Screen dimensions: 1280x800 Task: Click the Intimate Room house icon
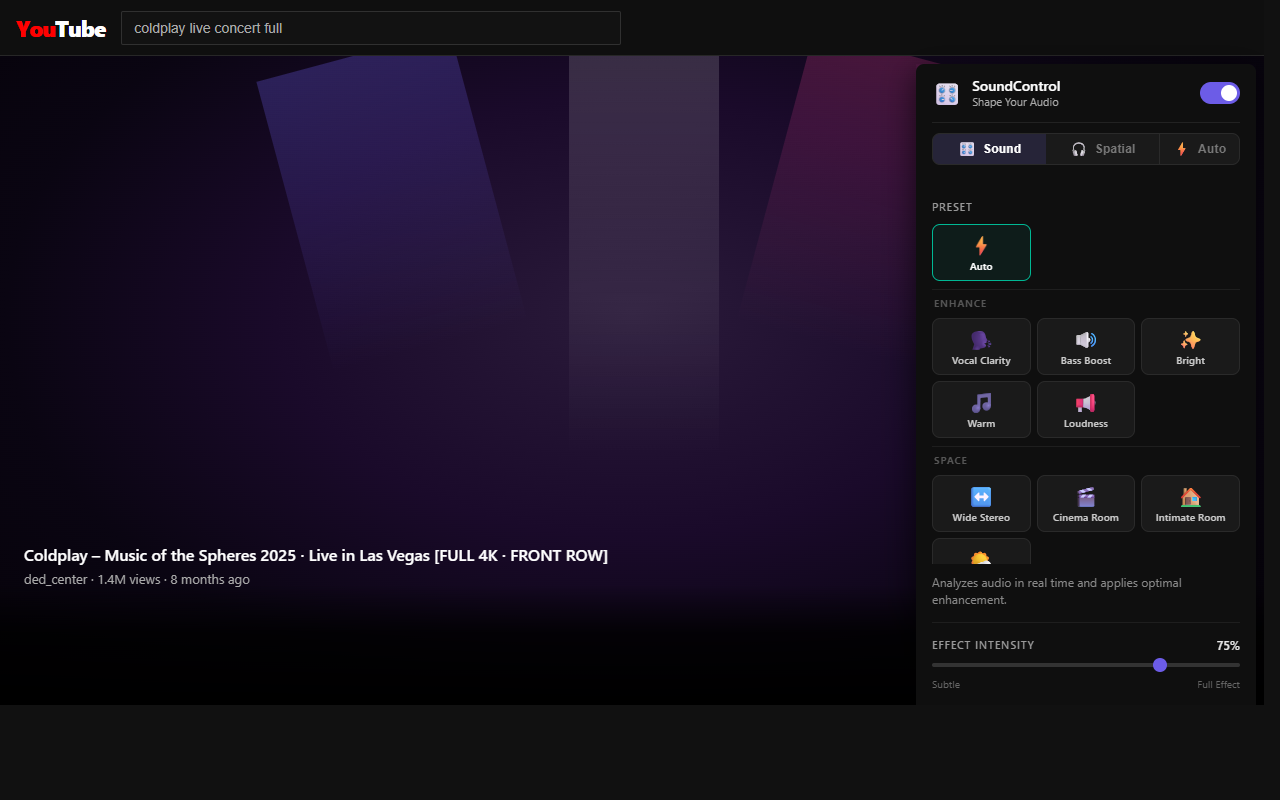click(x=1190, y=497)
